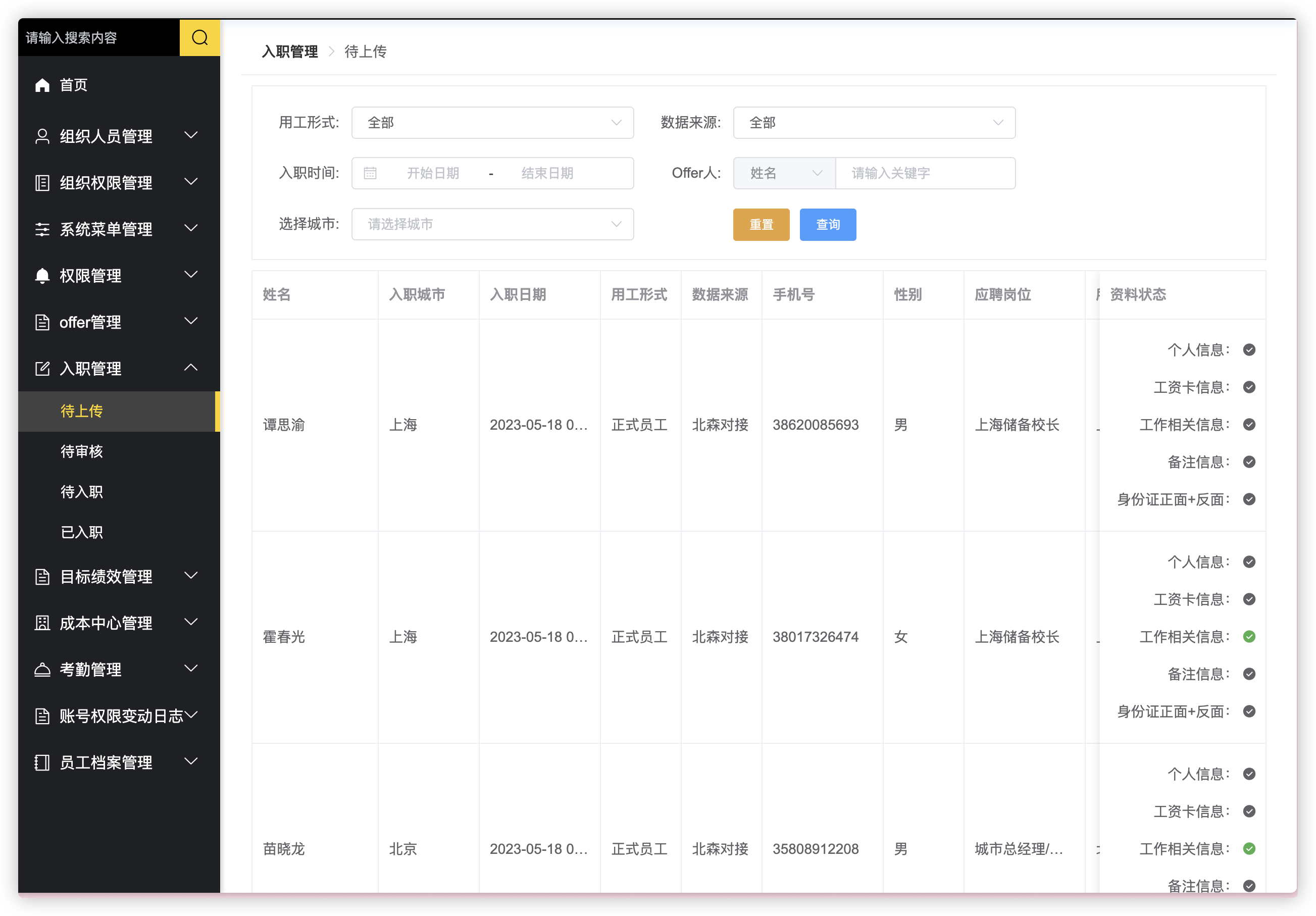This screenshot has width=1316, height=916.
Task: Click 霍春光's green 工作相关信息 check icon
Action: pyautogui.click(x=1249, y=636)
